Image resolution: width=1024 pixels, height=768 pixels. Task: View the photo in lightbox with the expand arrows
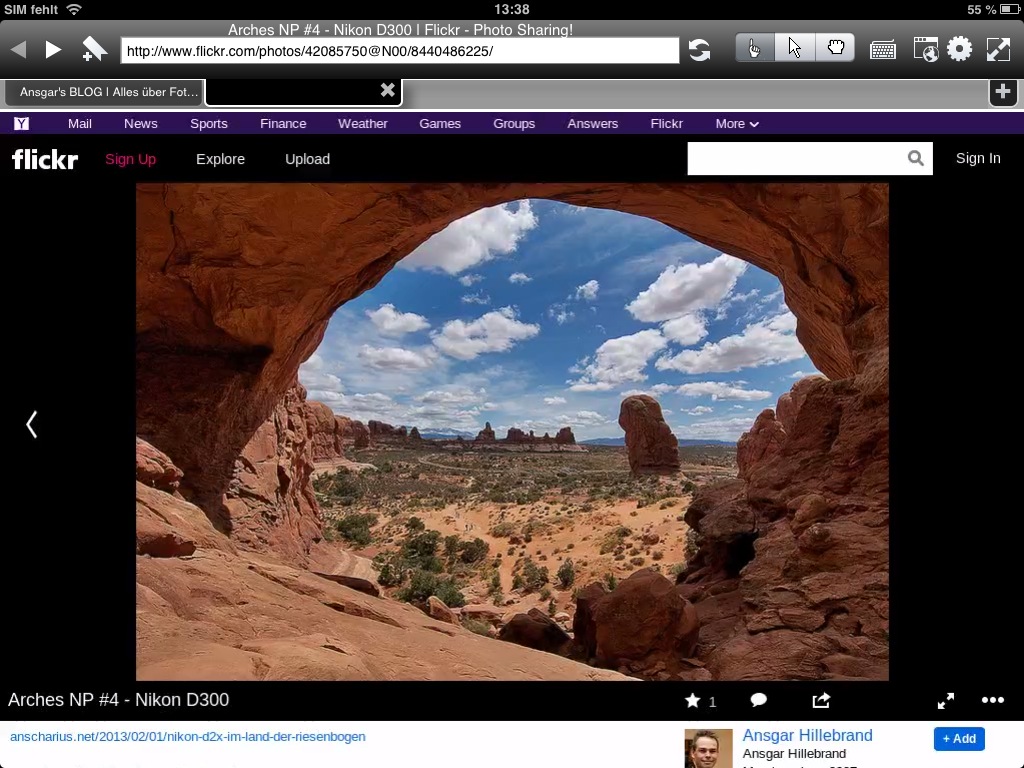(945, 700)
